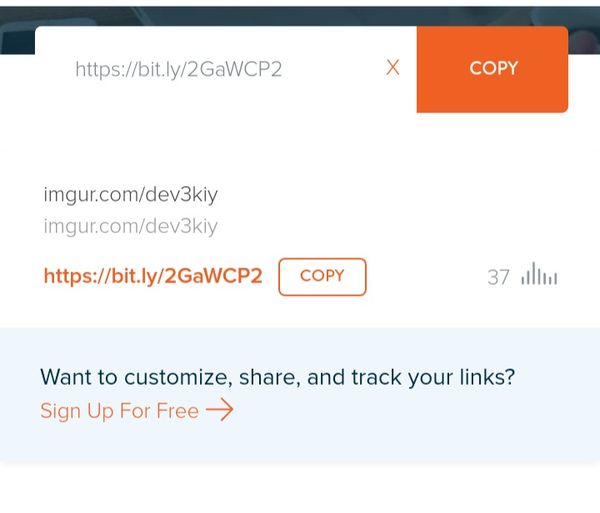
Task: Clear the URL field with the X icon
Action: coord(393,68)
